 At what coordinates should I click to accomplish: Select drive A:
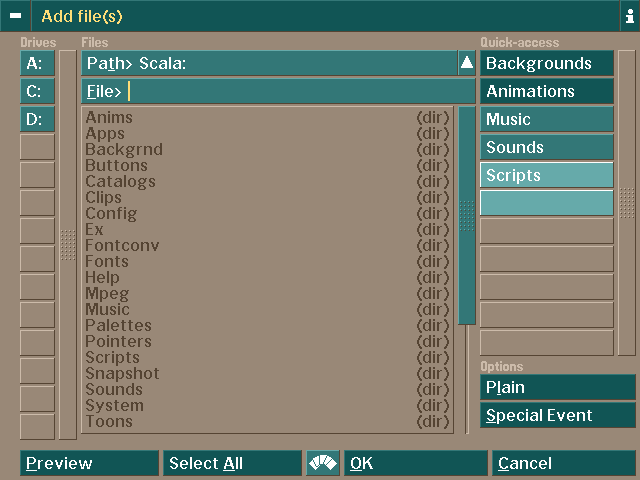tap(37, 63)
